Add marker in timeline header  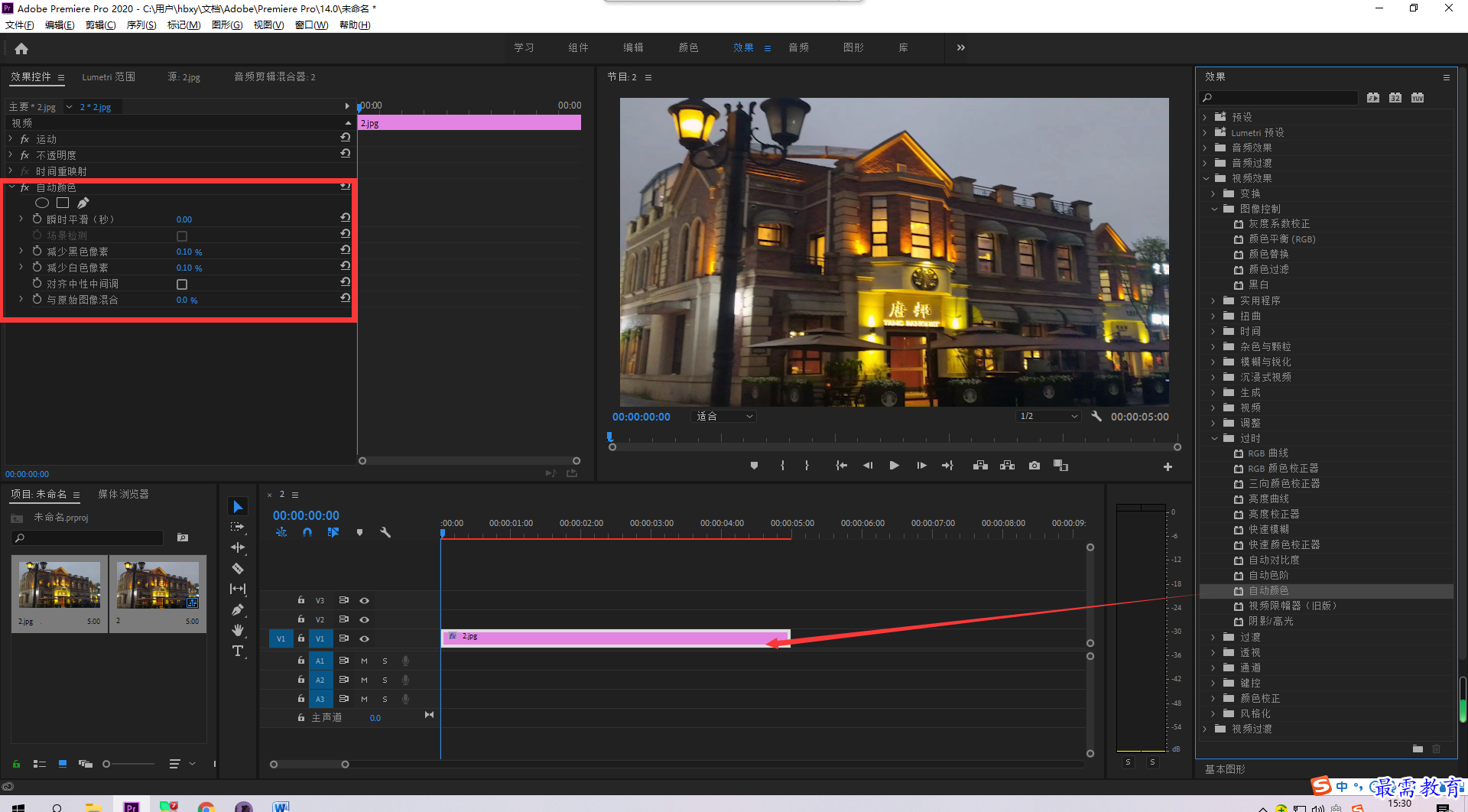[359, 532]
